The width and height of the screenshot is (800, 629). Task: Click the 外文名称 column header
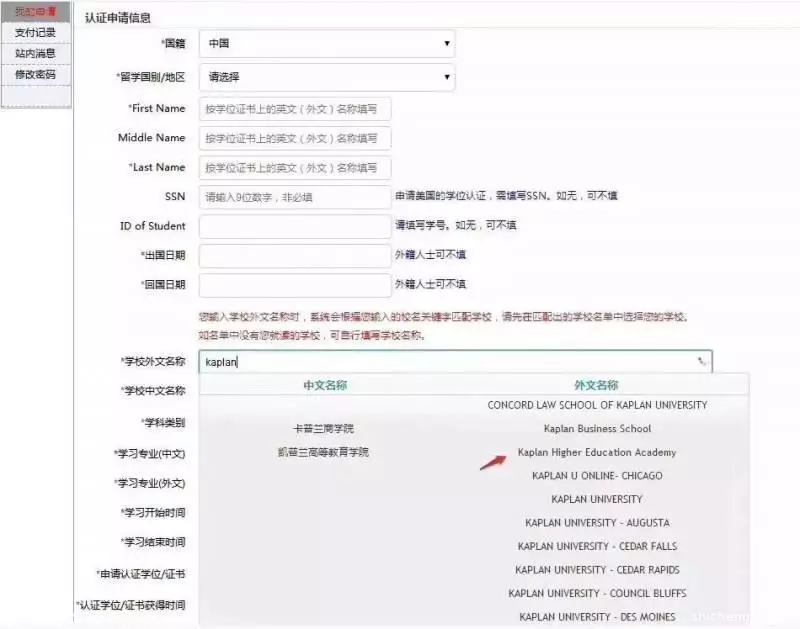click(x=596, y=385)
